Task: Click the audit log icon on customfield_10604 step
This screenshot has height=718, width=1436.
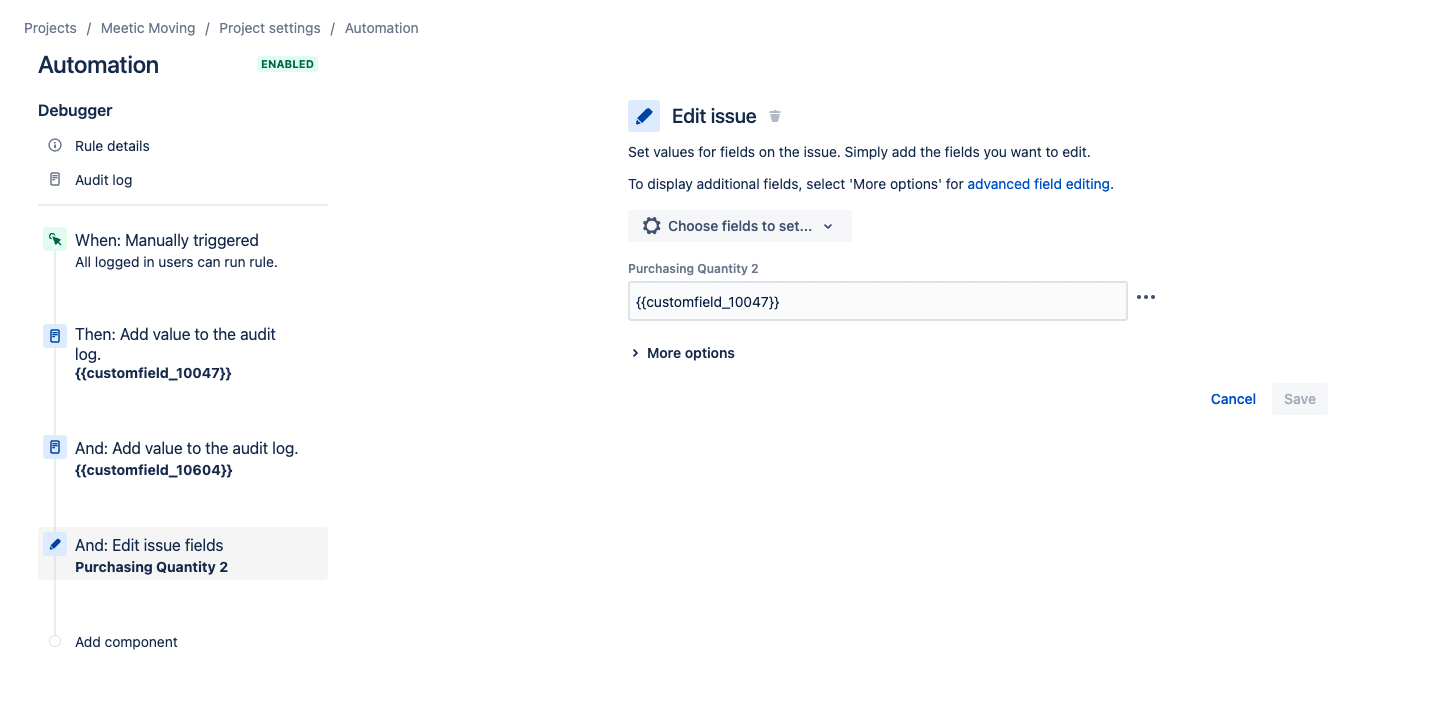Action: coord(55,447)
